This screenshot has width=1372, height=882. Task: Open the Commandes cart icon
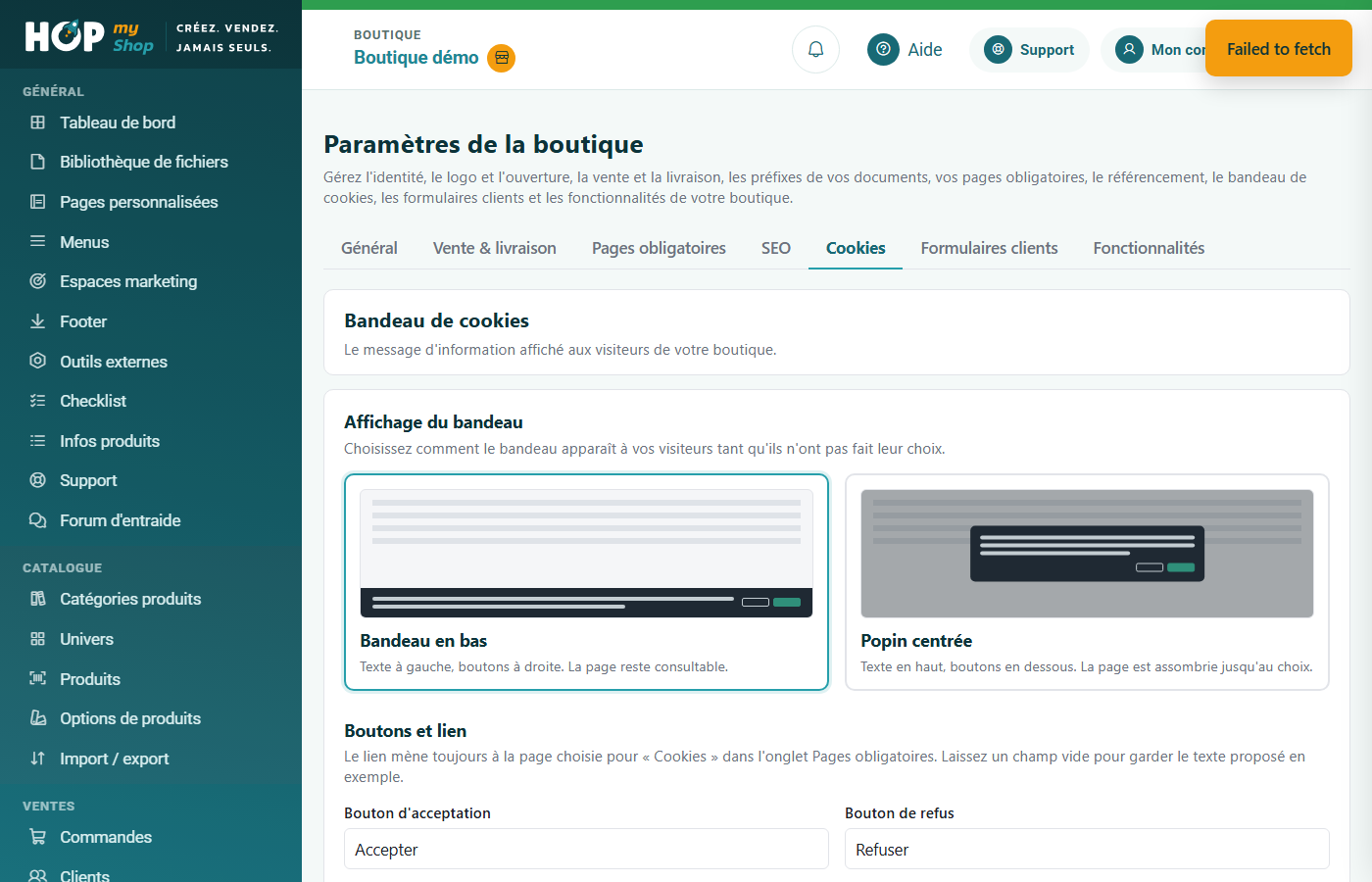click(x=37, y=837)
